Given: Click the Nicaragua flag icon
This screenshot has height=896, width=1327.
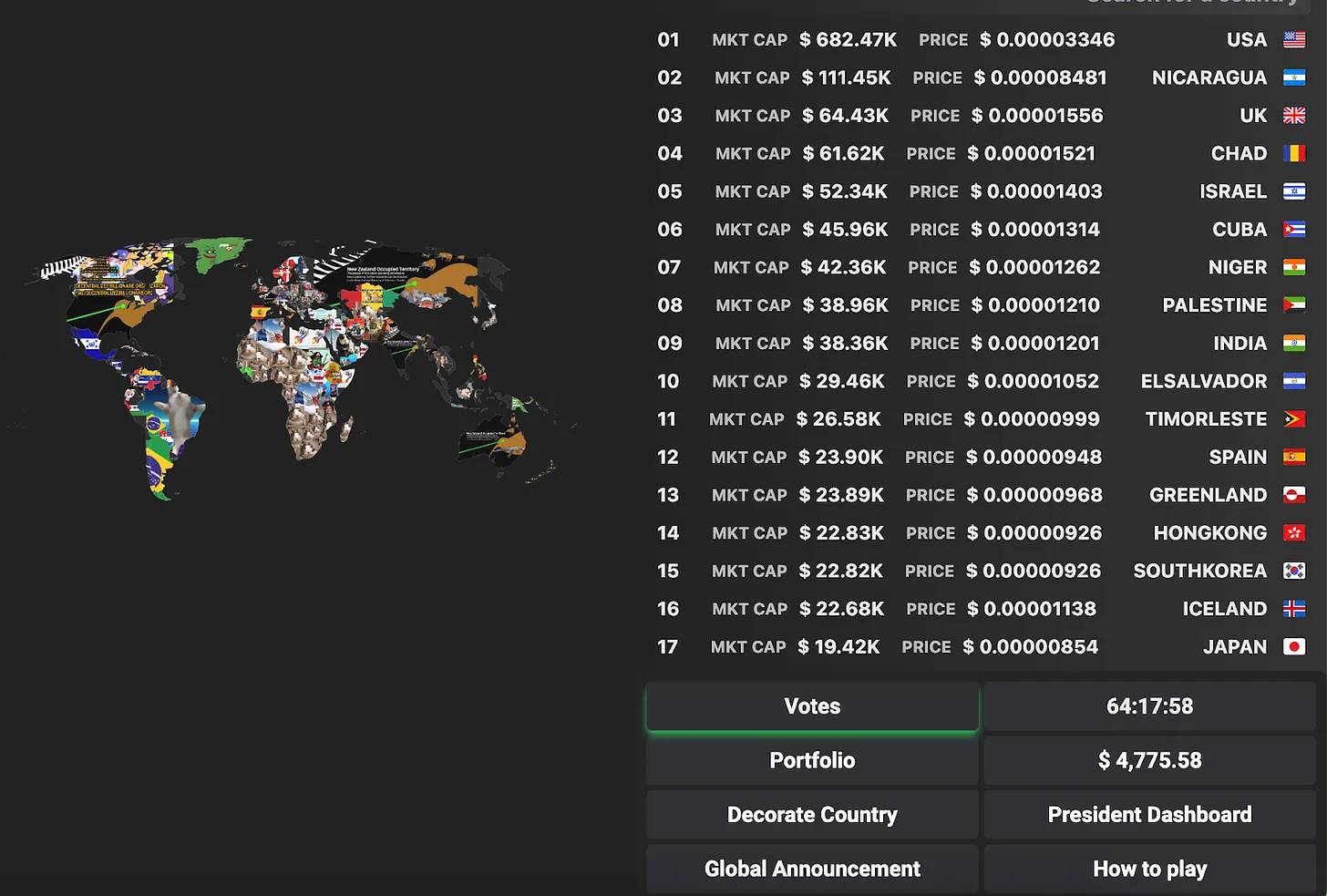Looking at the screenshot, I should 1293,78.
